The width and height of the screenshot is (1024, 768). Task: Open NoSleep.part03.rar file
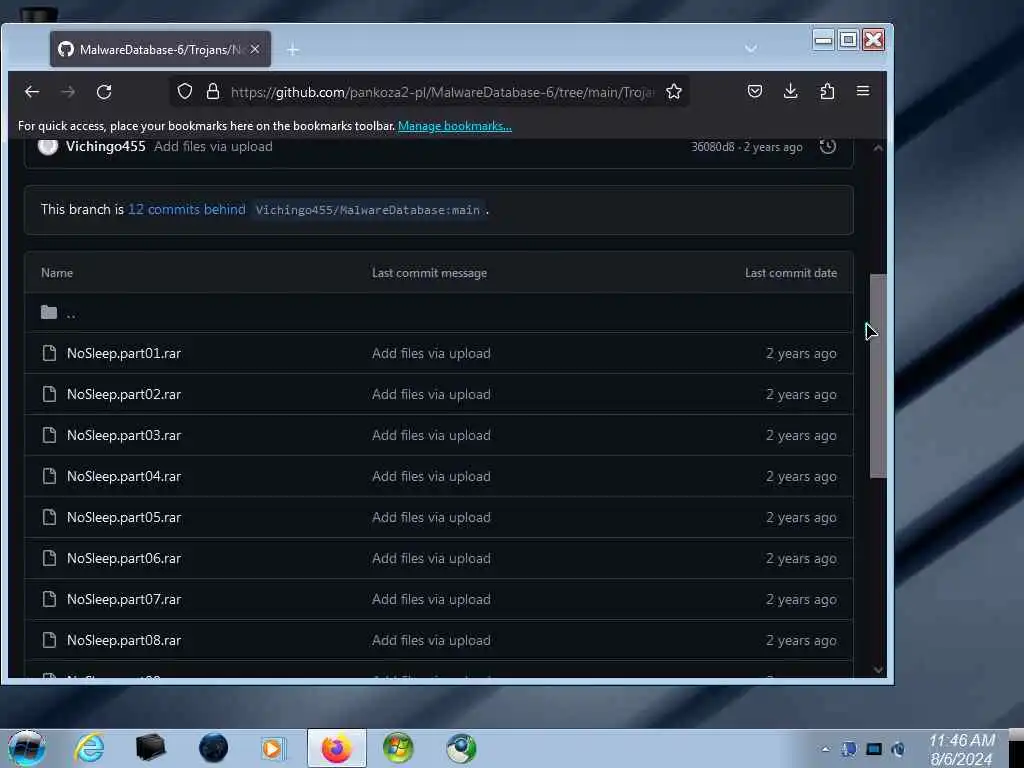123,436
